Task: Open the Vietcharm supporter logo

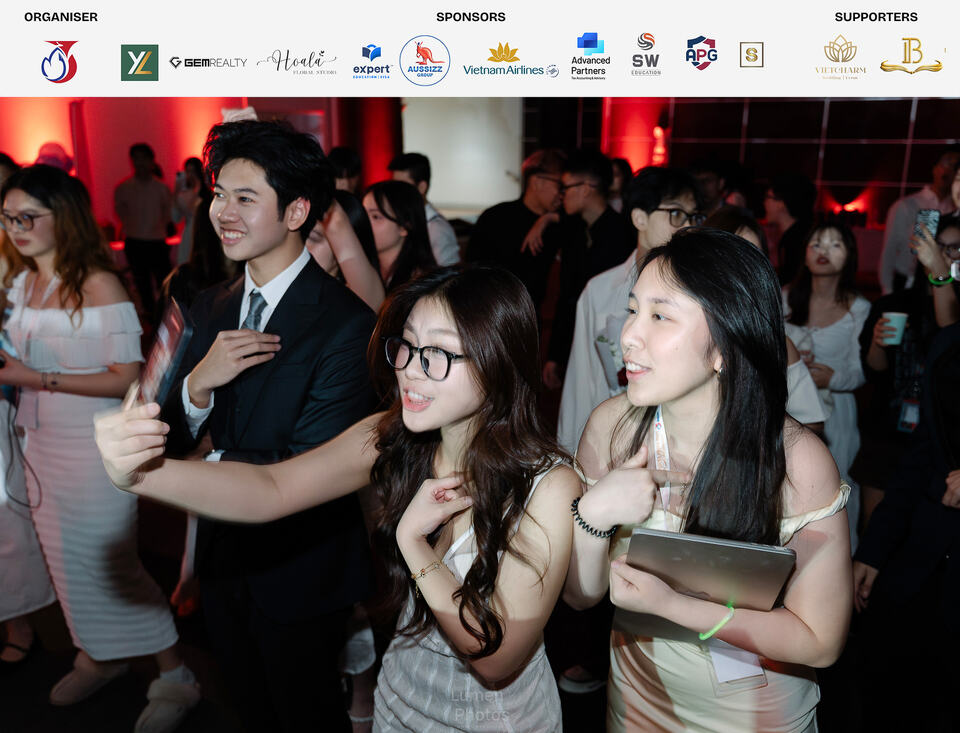Action: tap(840, 57)
